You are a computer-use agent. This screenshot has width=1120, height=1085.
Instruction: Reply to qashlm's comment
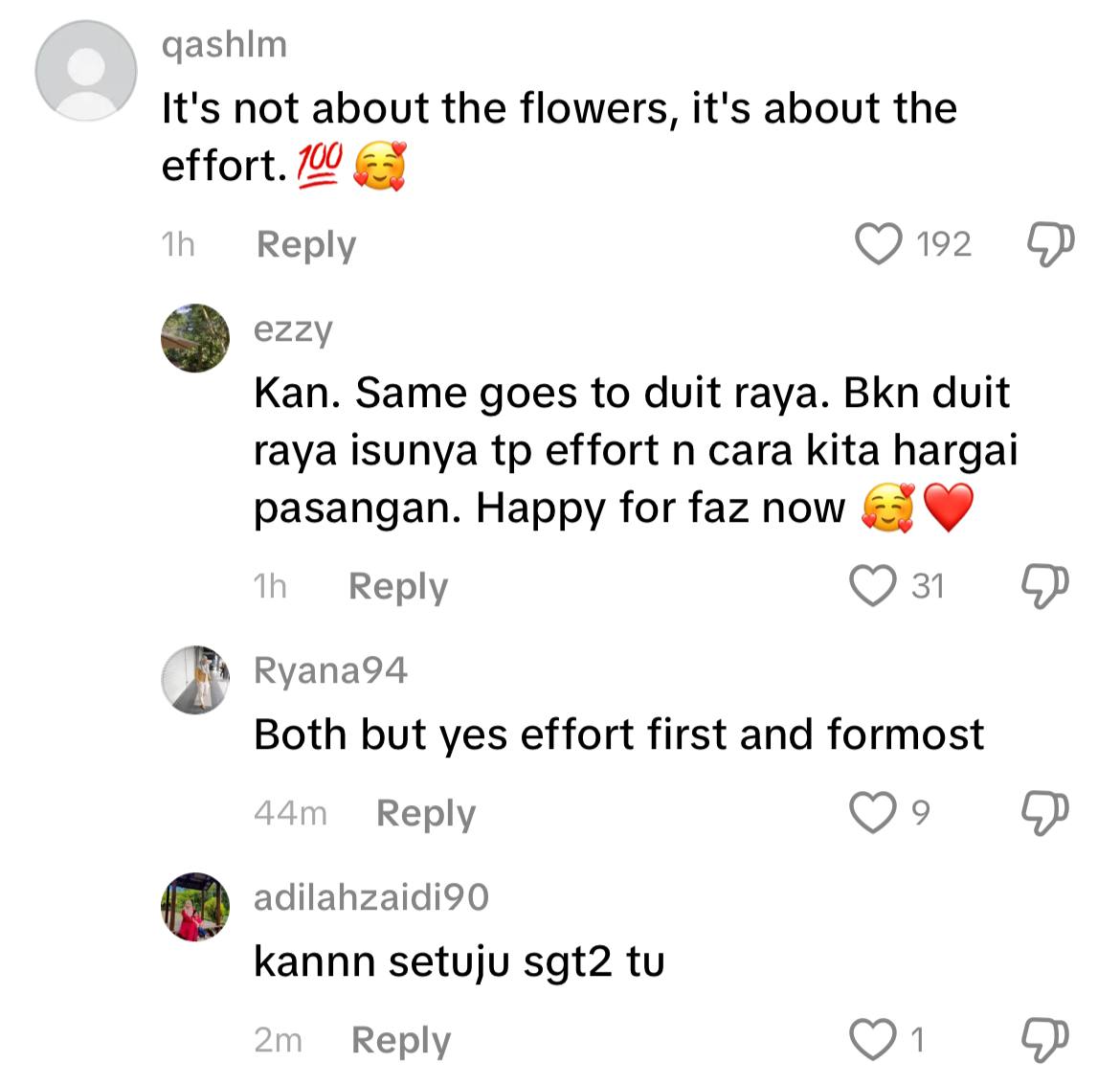click(x=305, y=245)
